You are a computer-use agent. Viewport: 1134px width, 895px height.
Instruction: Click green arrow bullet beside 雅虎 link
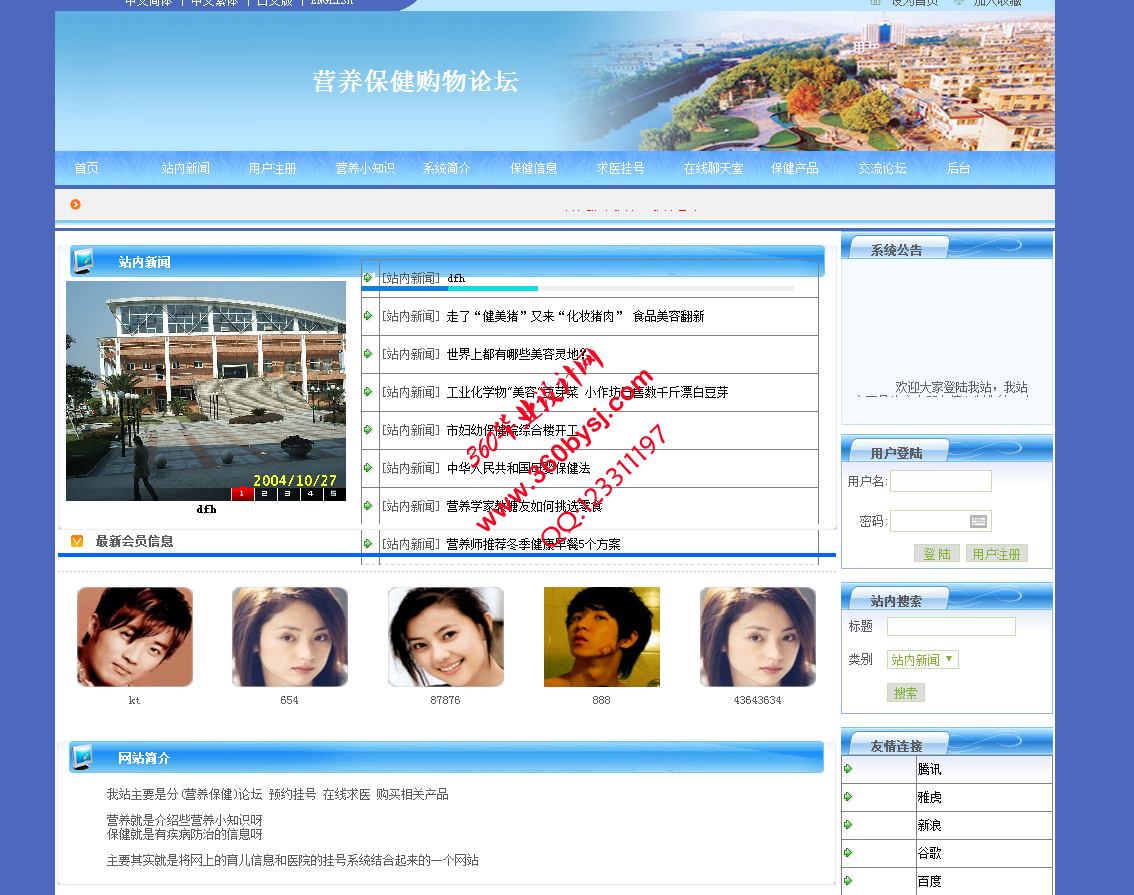pyautogui.click(x=848, y=797)
